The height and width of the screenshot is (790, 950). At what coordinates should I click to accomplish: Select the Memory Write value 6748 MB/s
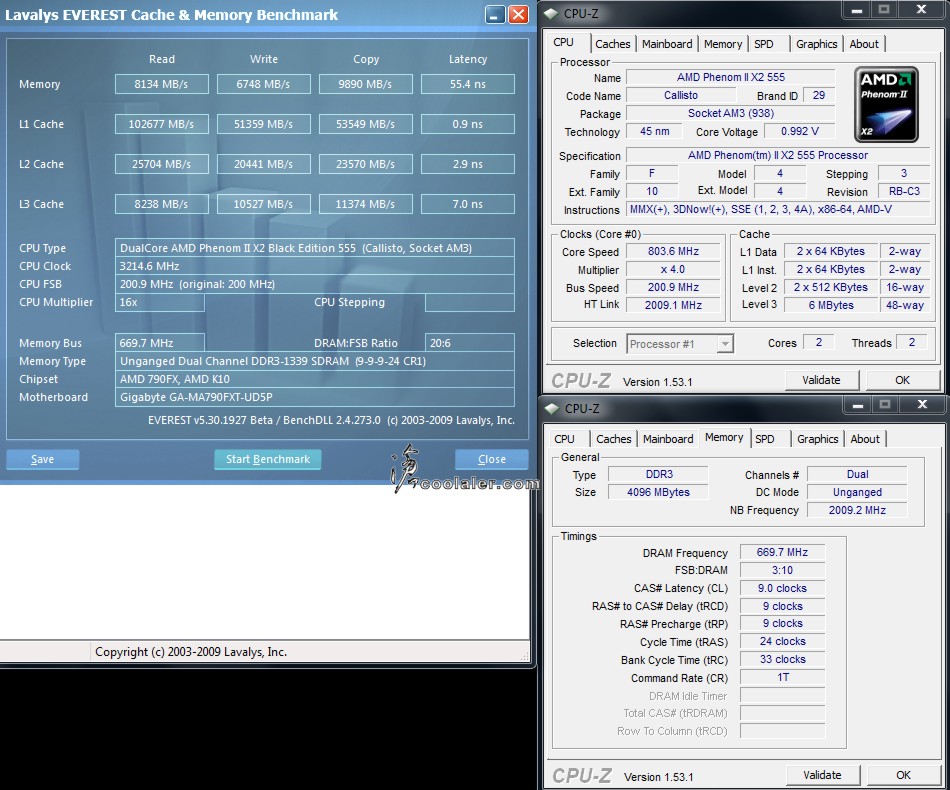point(264,84)
